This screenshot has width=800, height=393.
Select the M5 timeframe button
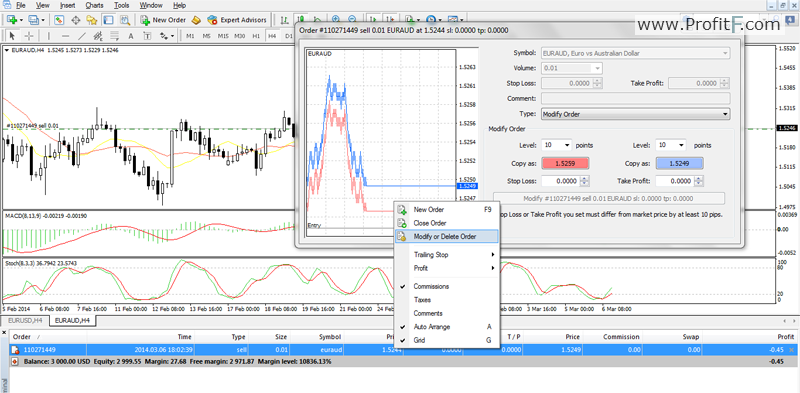pos(206,36)
